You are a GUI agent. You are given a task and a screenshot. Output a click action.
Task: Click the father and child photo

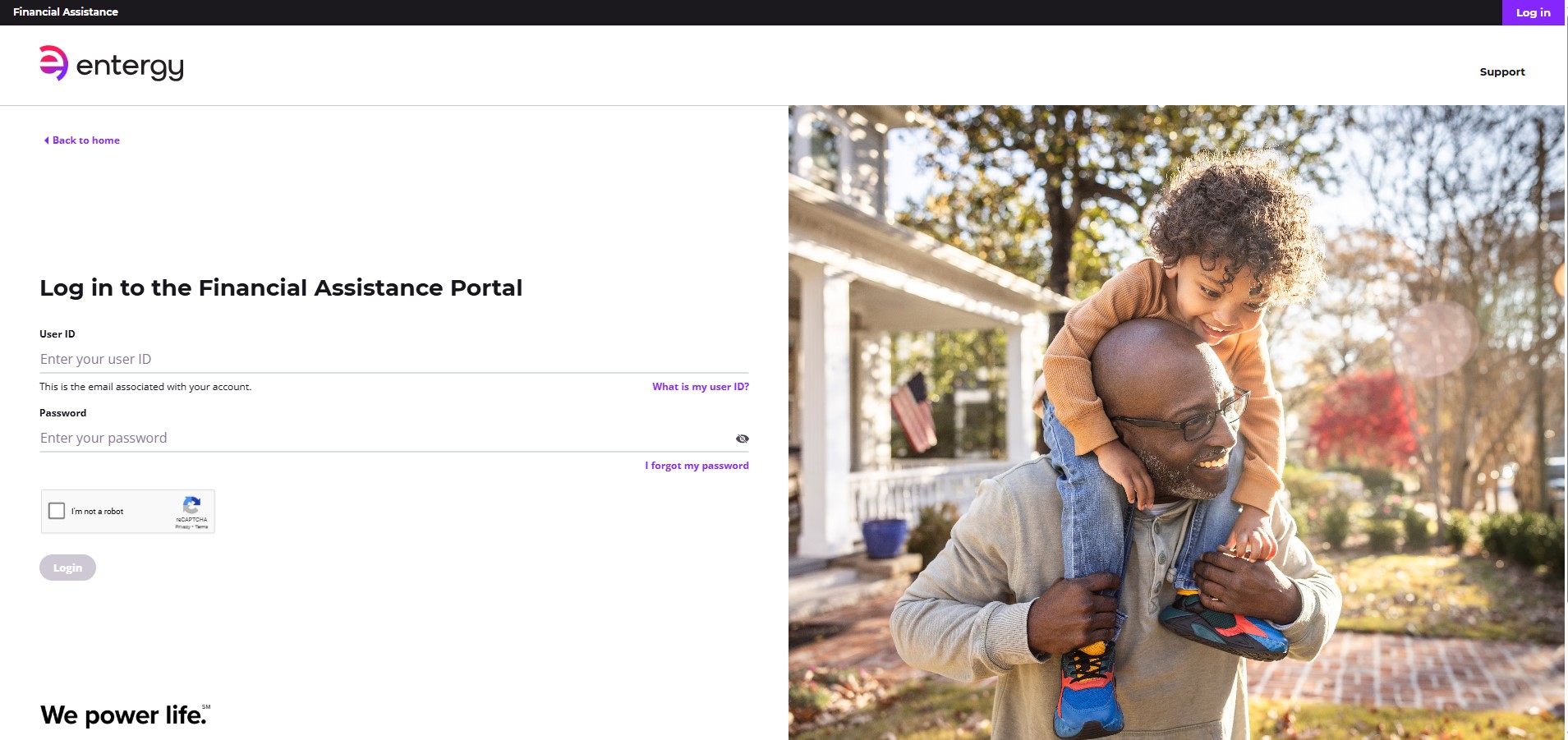(x=1176, y=422)
